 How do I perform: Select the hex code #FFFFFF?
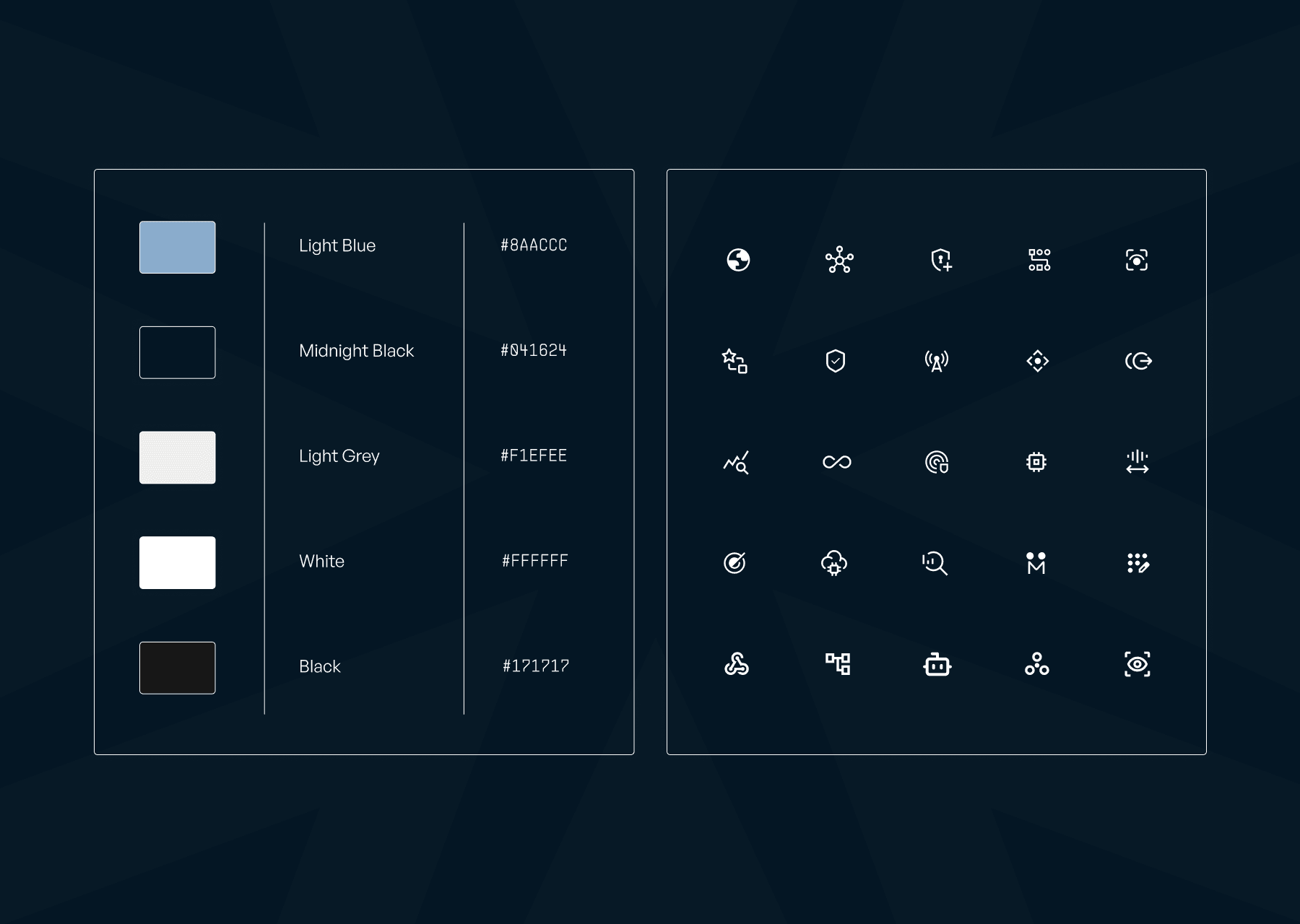[535, 561]
